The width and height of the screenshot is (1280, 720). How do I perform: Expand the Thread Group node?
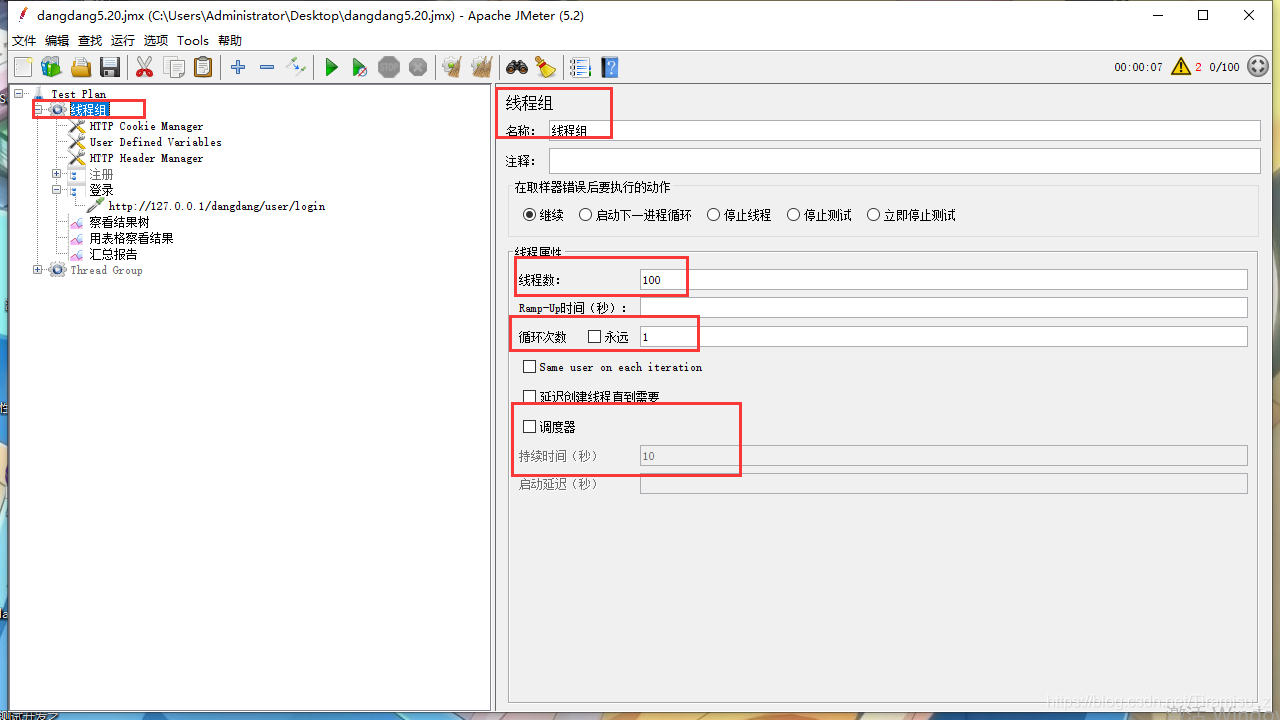(x=38, y=270)
